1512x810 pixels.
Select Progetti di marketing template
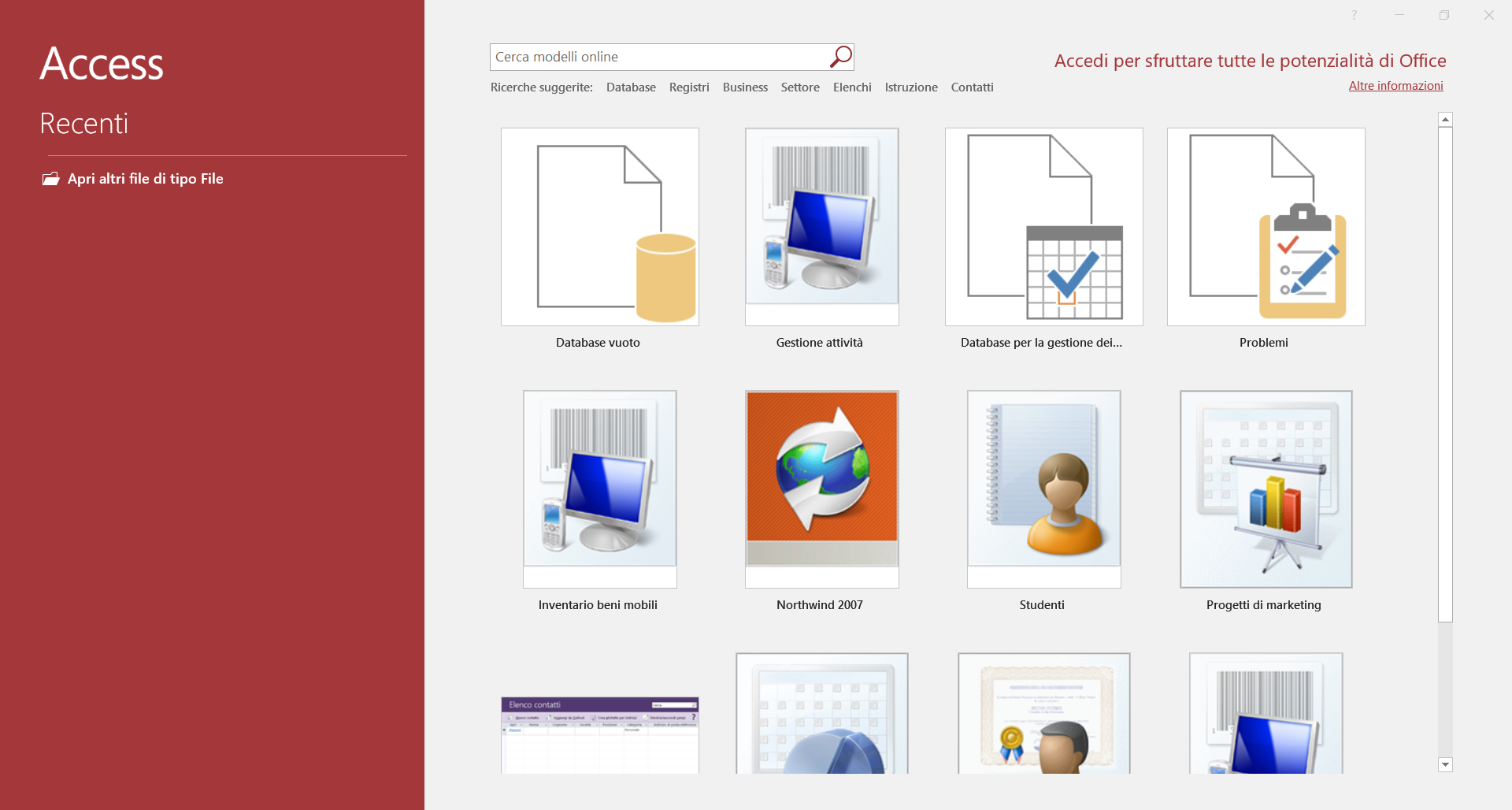1266,489
